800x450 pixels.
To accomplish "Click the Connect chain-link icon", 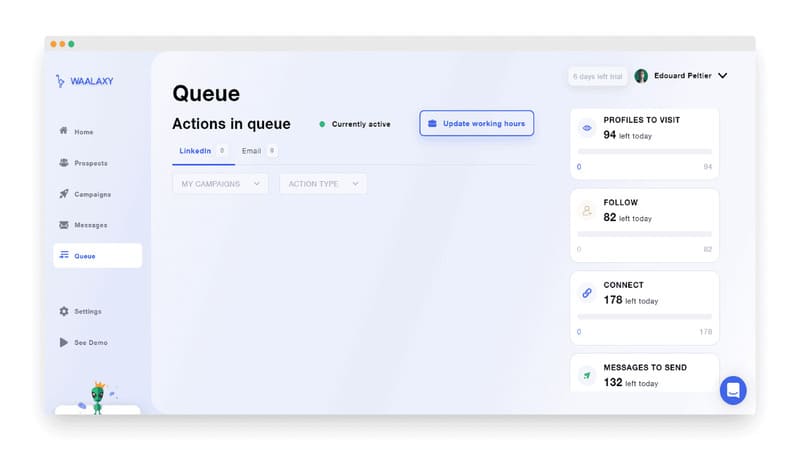I will 587,293.
